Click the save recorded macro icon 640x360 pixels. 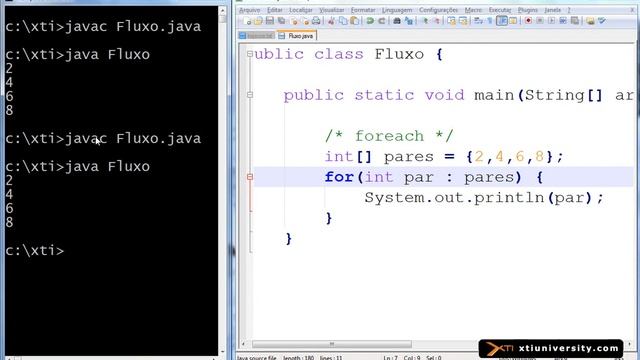(575, 21)
